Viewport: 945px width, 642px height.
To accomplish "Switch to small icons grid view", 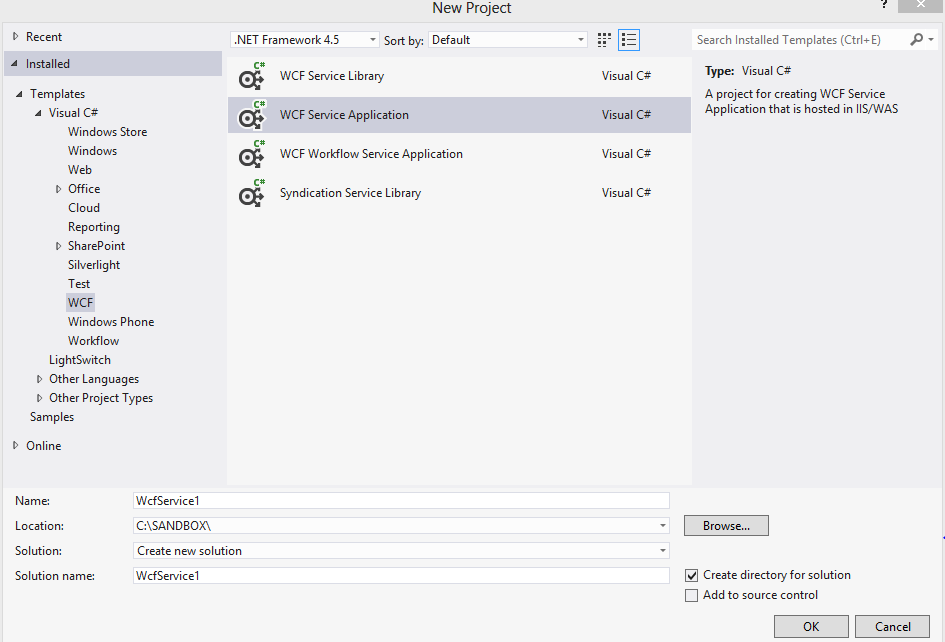I will point(604,40).
